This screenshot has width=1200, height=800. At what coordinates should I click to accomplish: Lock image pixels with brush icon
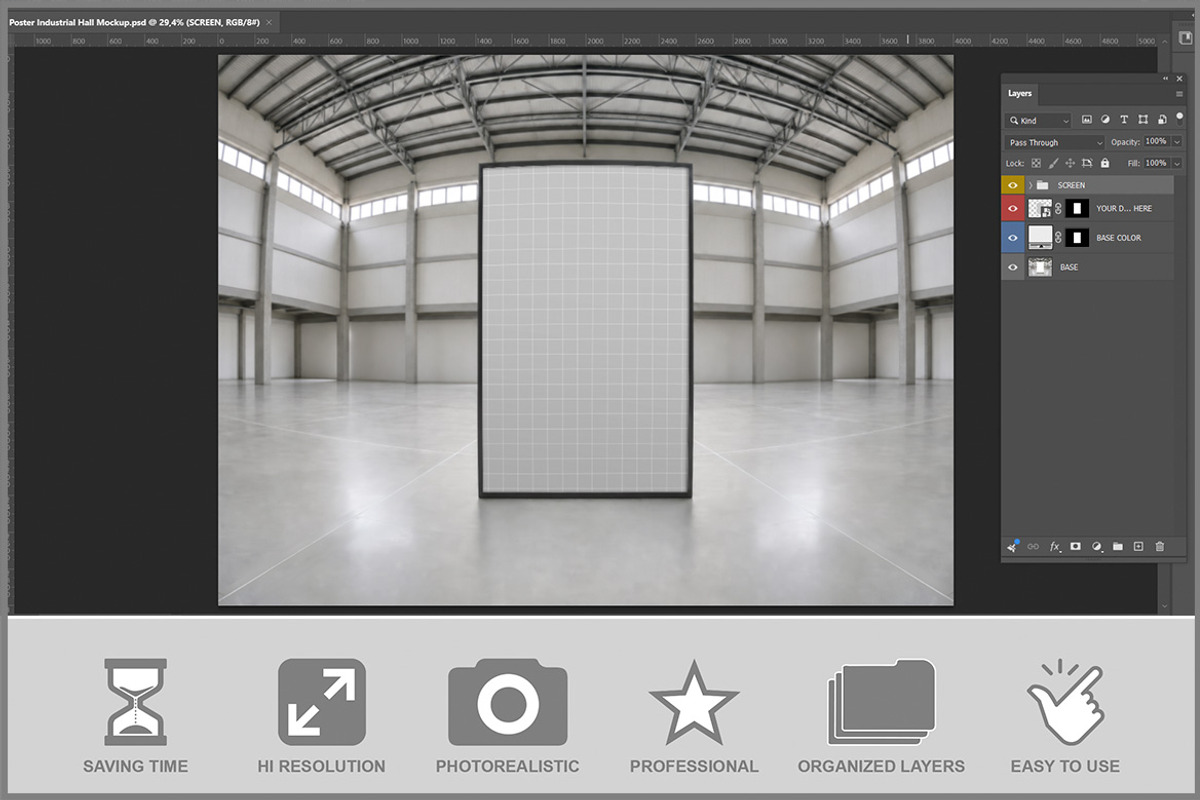[x=1053, y=163]
